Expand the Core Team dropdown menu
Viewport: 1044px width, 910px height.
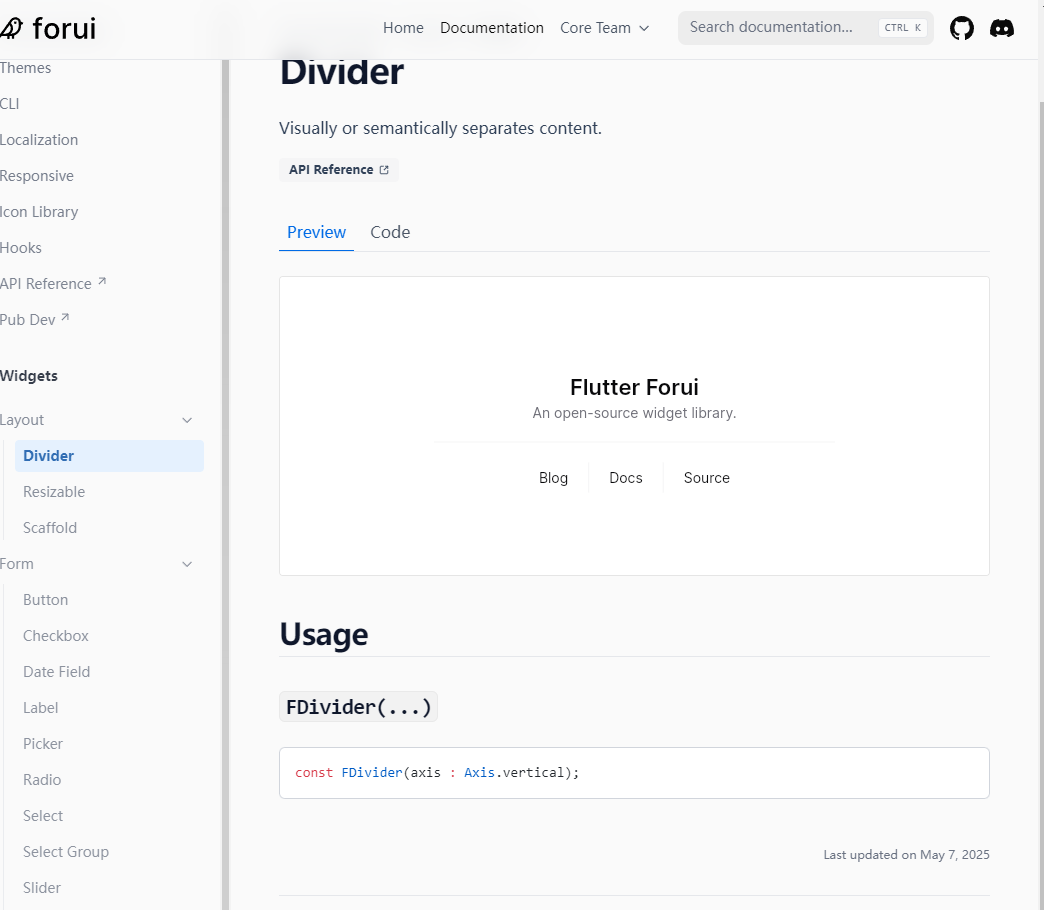pyautogui.click(x=604, y=28)
